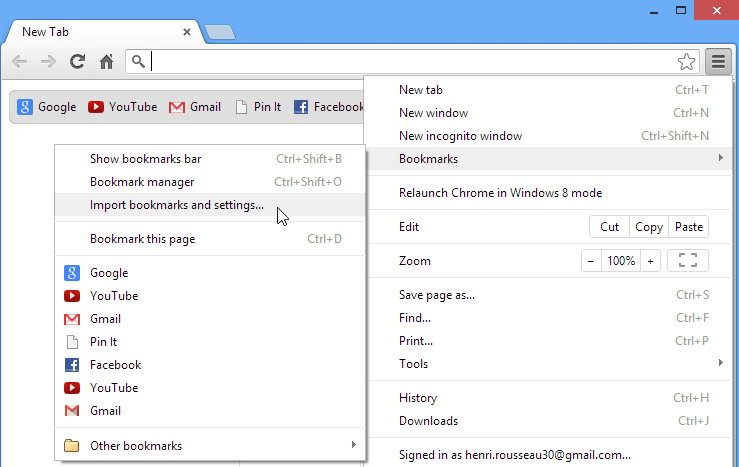Open second YouTube entry below Facebook

click(x=210, y=388)
